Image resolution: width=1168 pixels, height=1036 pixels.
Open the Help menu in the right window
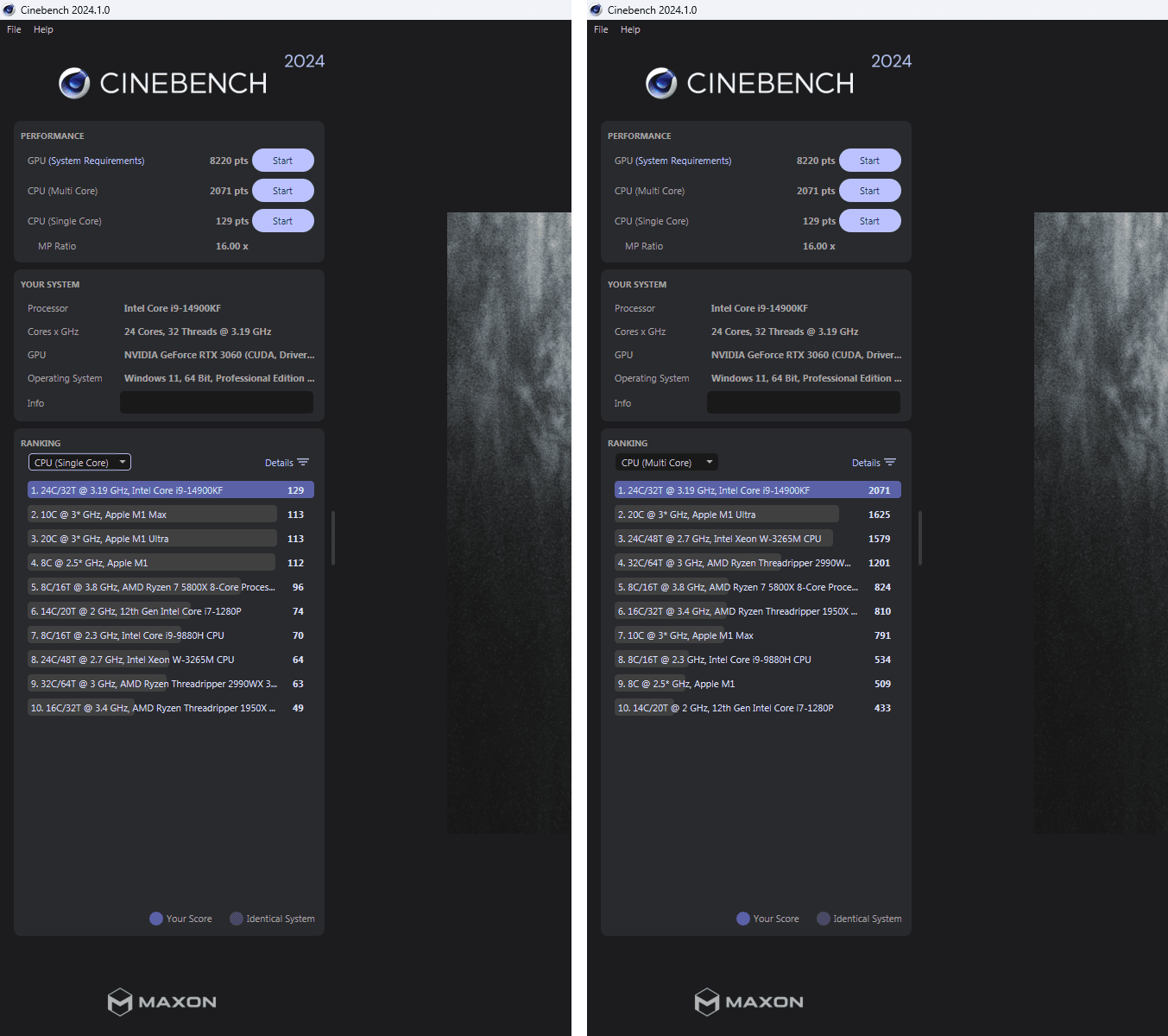click(x=630, y=29)
